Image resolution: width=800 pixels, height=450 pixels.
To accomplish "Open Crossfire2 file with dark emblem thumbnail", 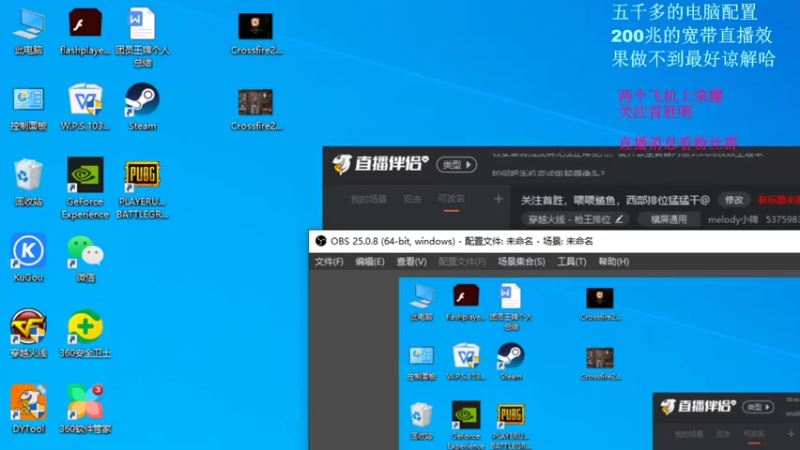I will (256, 34).
